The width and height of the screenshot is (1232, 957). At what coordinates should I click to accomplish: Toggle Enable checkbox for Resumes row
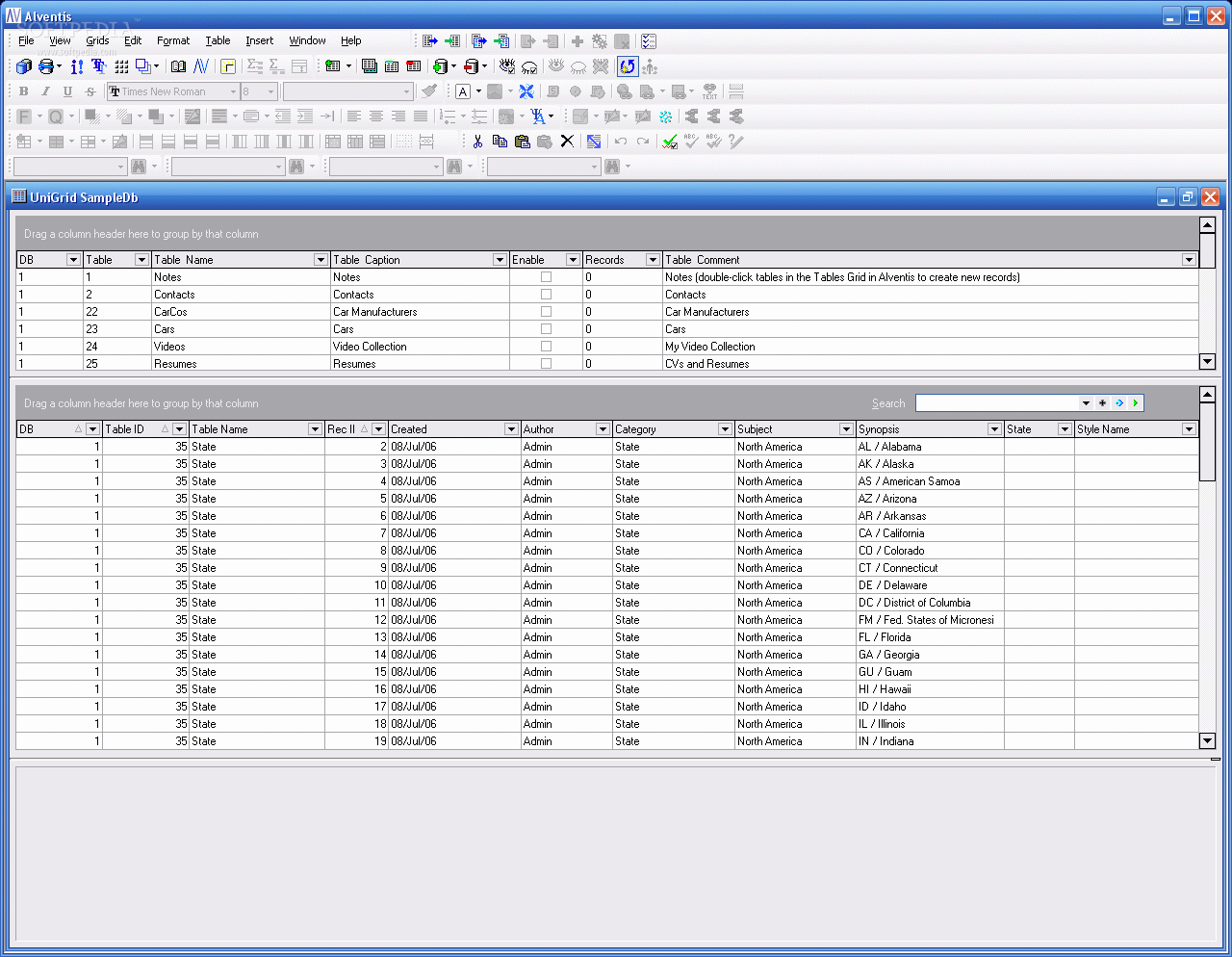pyautogui.click(x=546, y=364)
